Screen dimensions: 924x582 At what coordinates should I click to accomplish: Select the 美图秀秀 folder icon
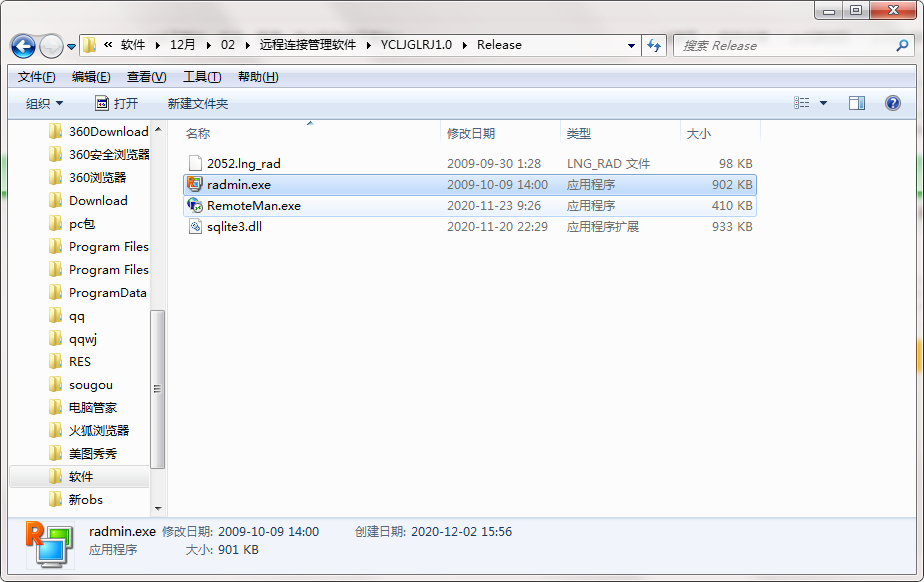pos(55,454)
